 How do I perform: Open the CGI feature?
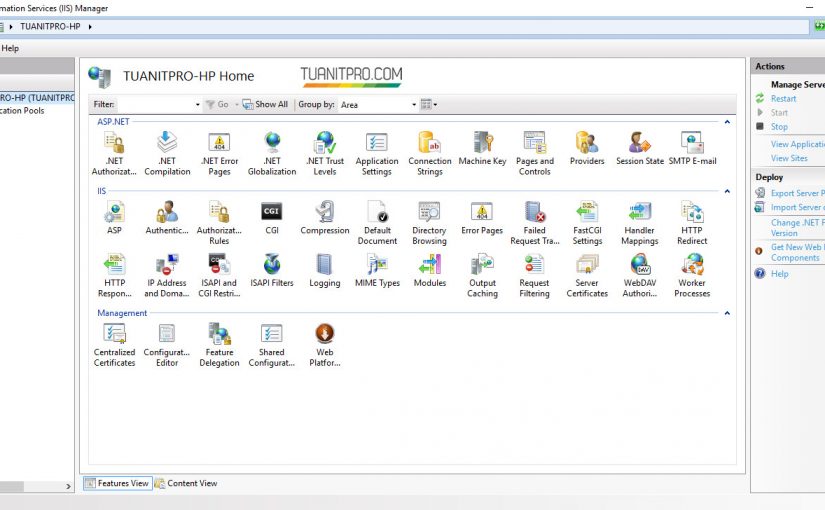pyautogui.click(x=272, y=217)
